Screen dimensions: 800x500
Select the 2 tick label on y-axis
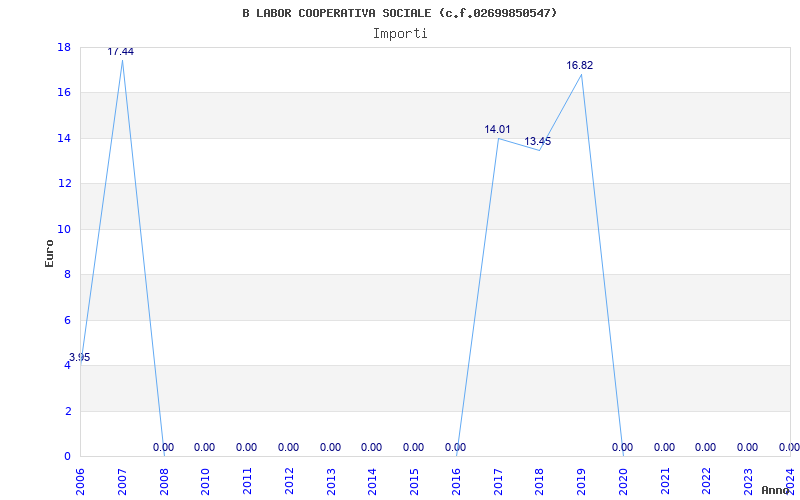(x=67, y=411)
